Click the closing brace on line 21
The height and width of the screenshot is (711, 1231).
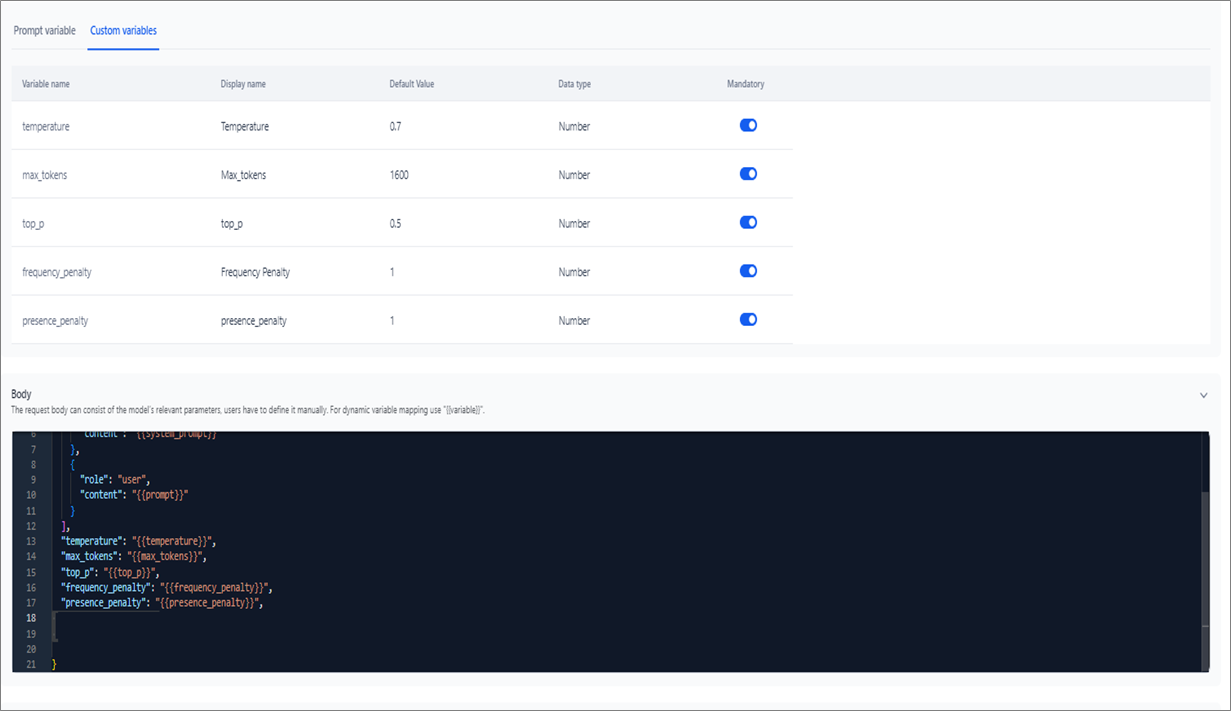[x=54, y=665]
